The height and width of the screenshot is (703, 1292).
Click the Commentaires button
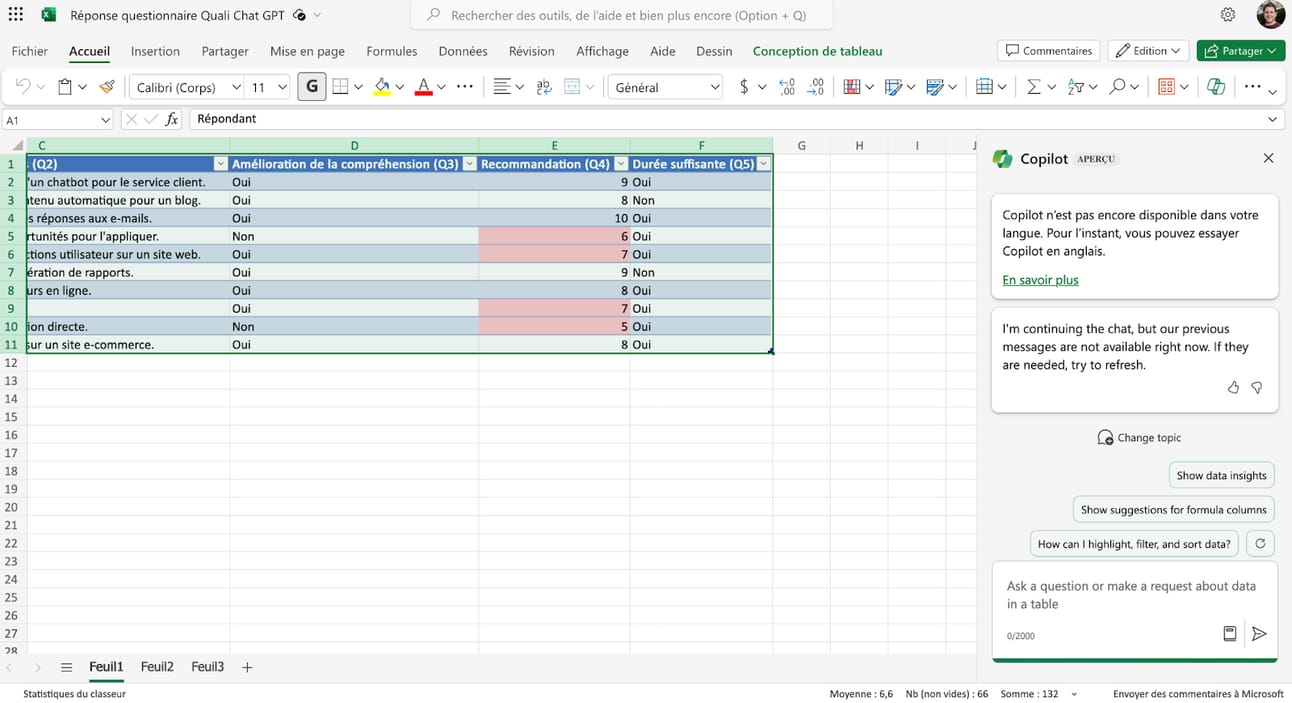1049,51
